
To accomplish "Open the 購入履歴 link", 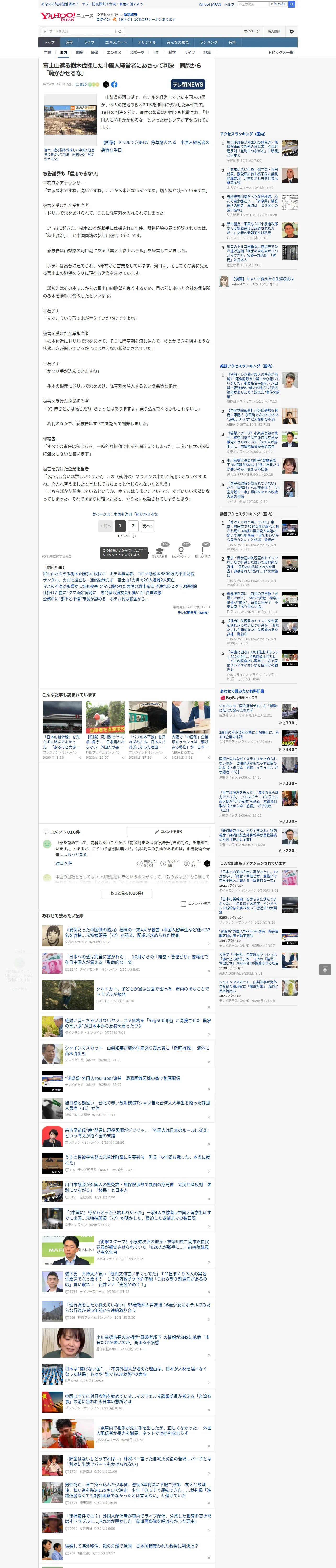I will (x=274, y=32).
